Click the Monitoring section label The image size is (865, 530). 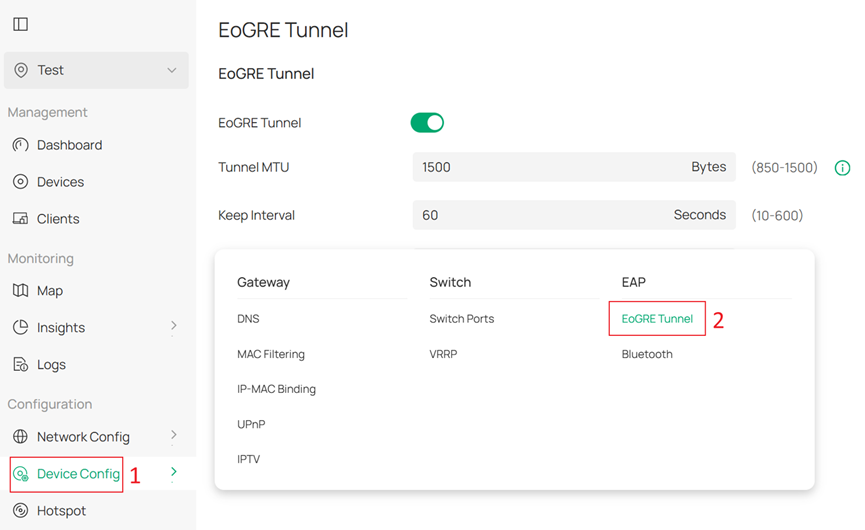tap(40, 259)
